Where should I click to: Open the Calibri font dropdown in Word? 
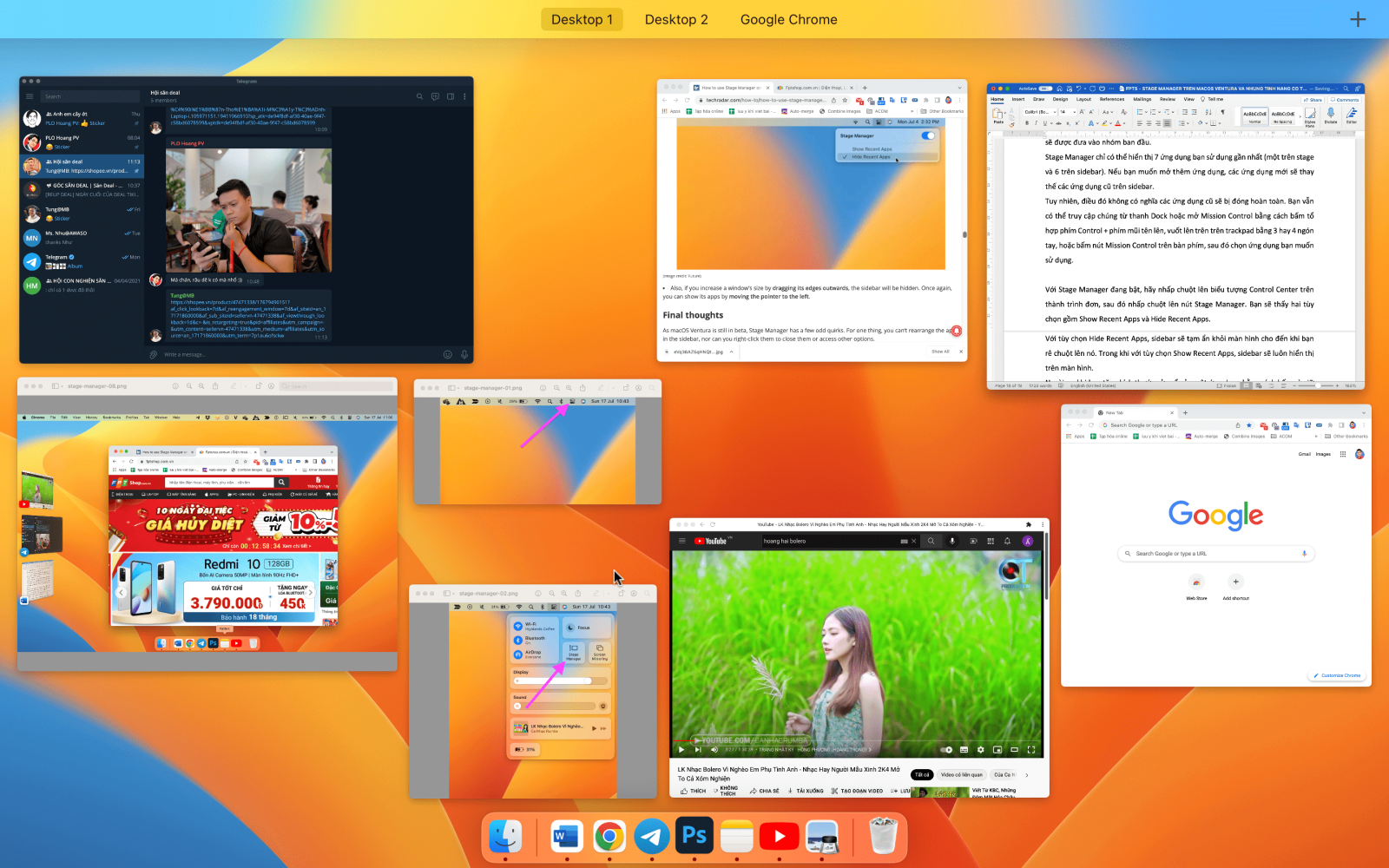[x=1039, y=112]
